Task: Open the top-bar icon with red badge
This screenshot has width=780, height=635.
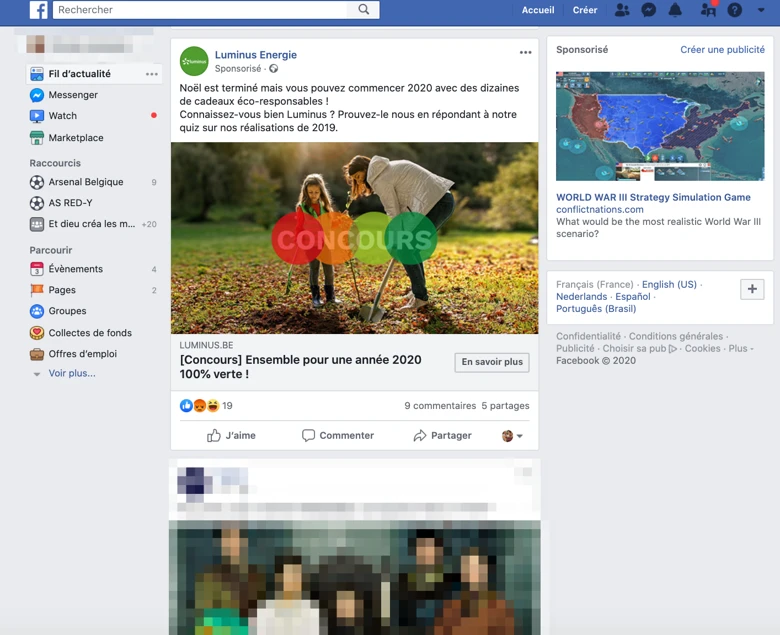Action: [708, 9]
